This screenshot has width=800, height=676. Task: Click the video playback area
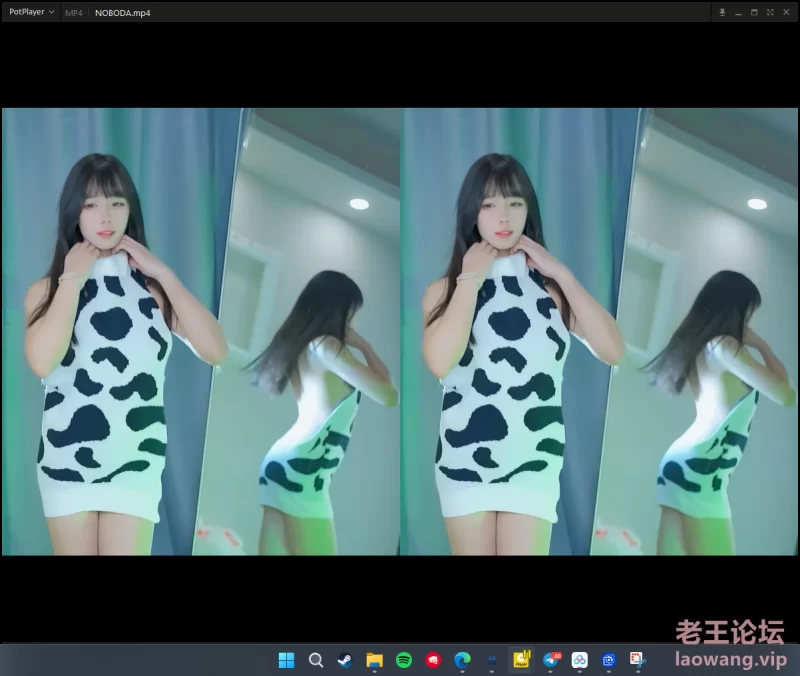400,332
